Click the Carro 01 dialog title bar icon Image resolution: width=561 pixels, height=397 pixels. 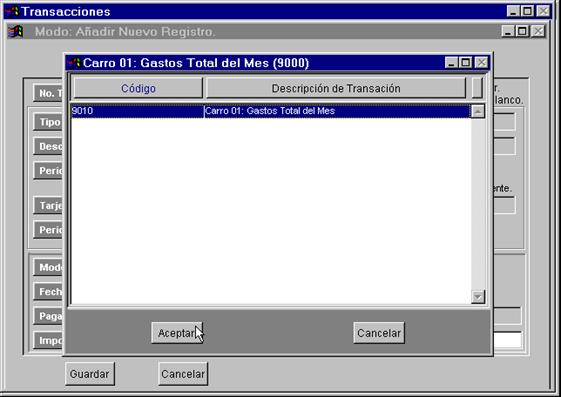pos(74,63)
